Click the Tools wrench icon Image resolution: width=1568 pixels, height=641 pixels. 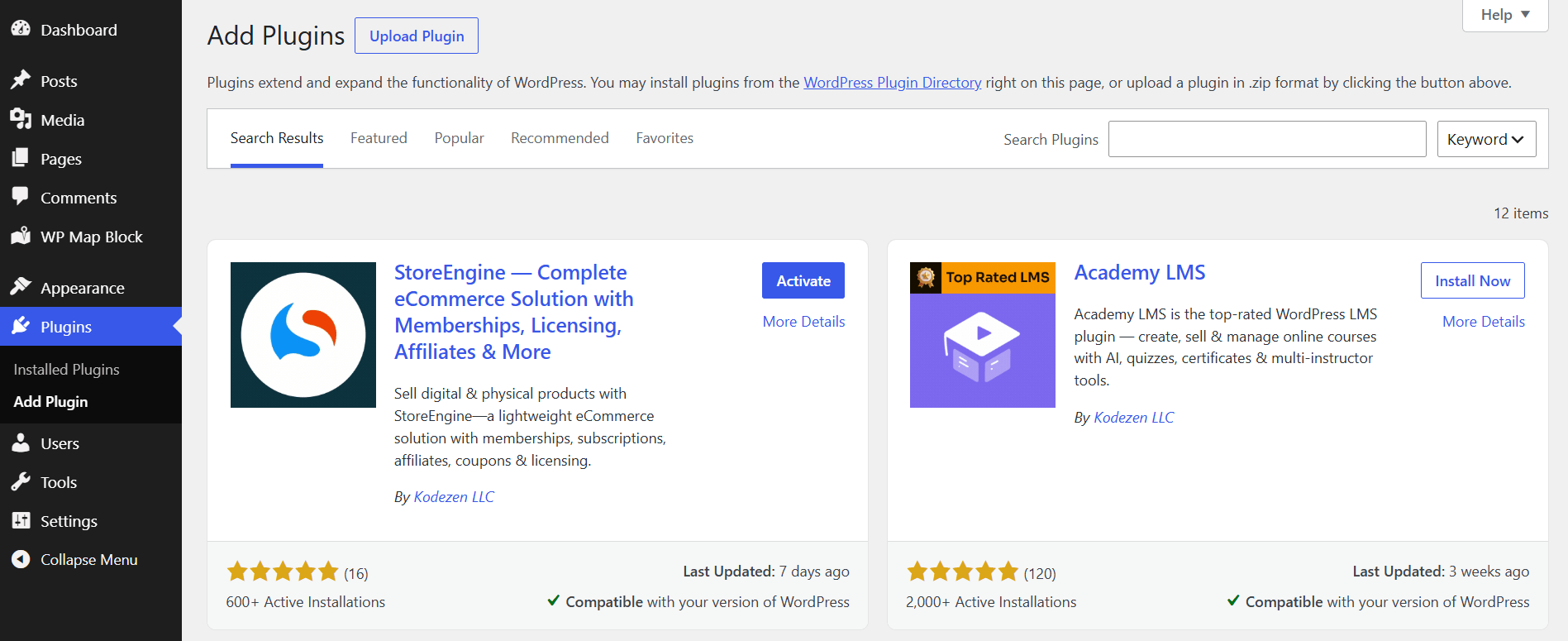(21, 481)
